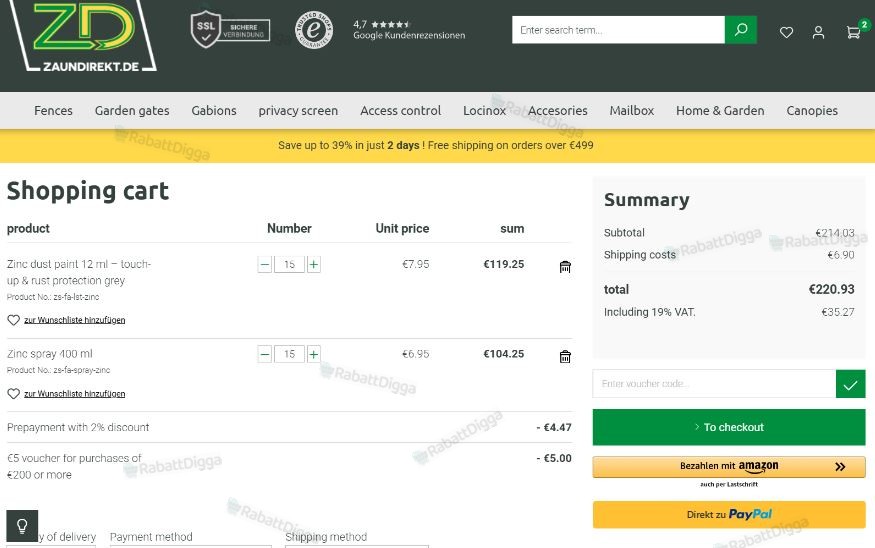Open the Accesories menu

coord(557,110)
